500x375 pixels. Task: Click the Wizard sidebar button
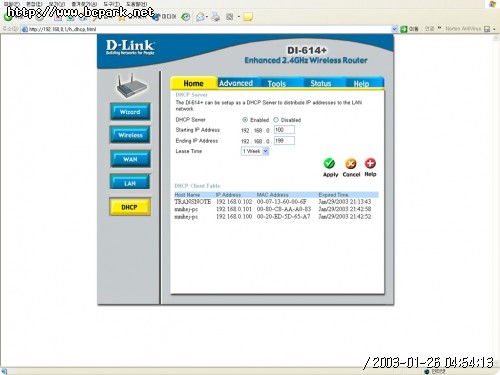[x=130, y=112]
